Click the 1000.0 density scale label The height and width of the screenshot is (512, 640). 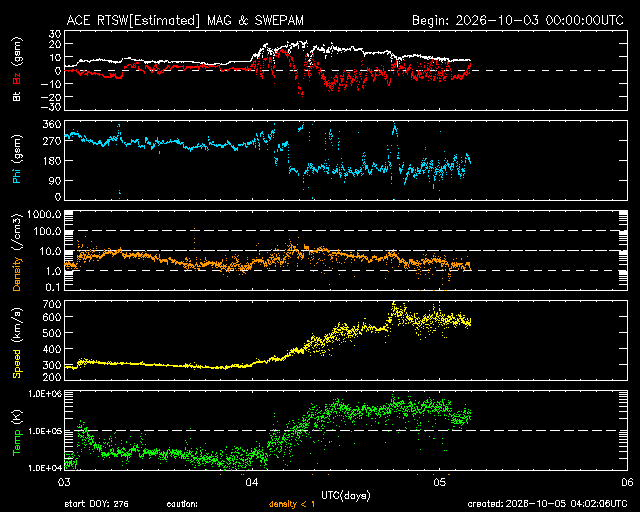point(44,215)
